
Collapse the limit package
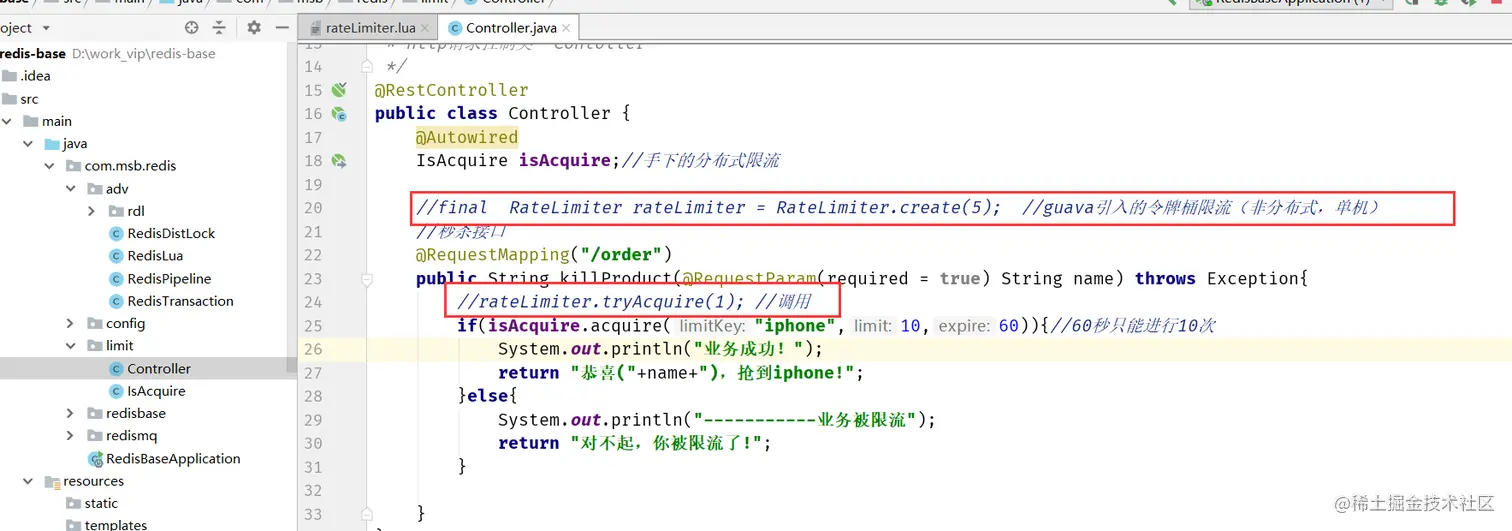pyautogui.click(x=70, y=346)
